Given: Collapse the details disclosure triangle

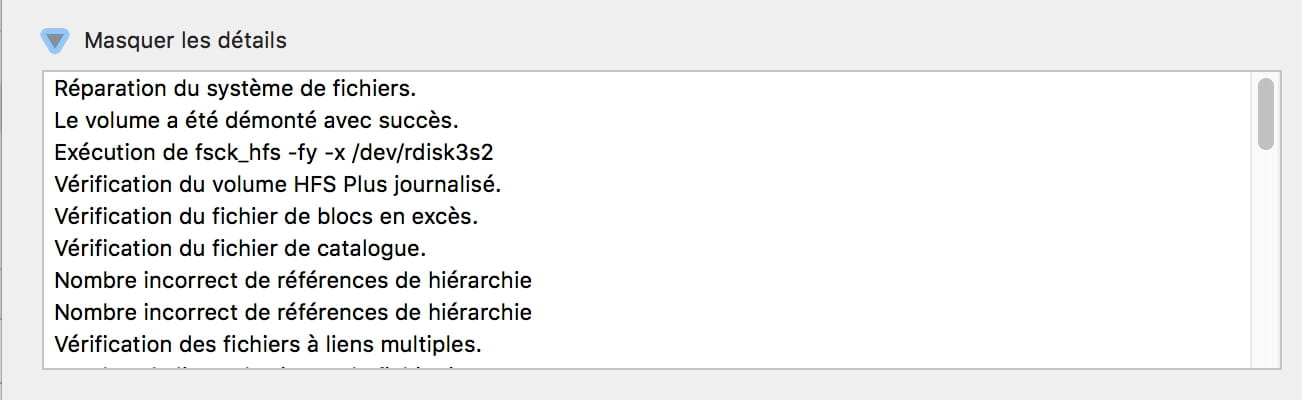Looking at the screenshot, I should 55,41.
